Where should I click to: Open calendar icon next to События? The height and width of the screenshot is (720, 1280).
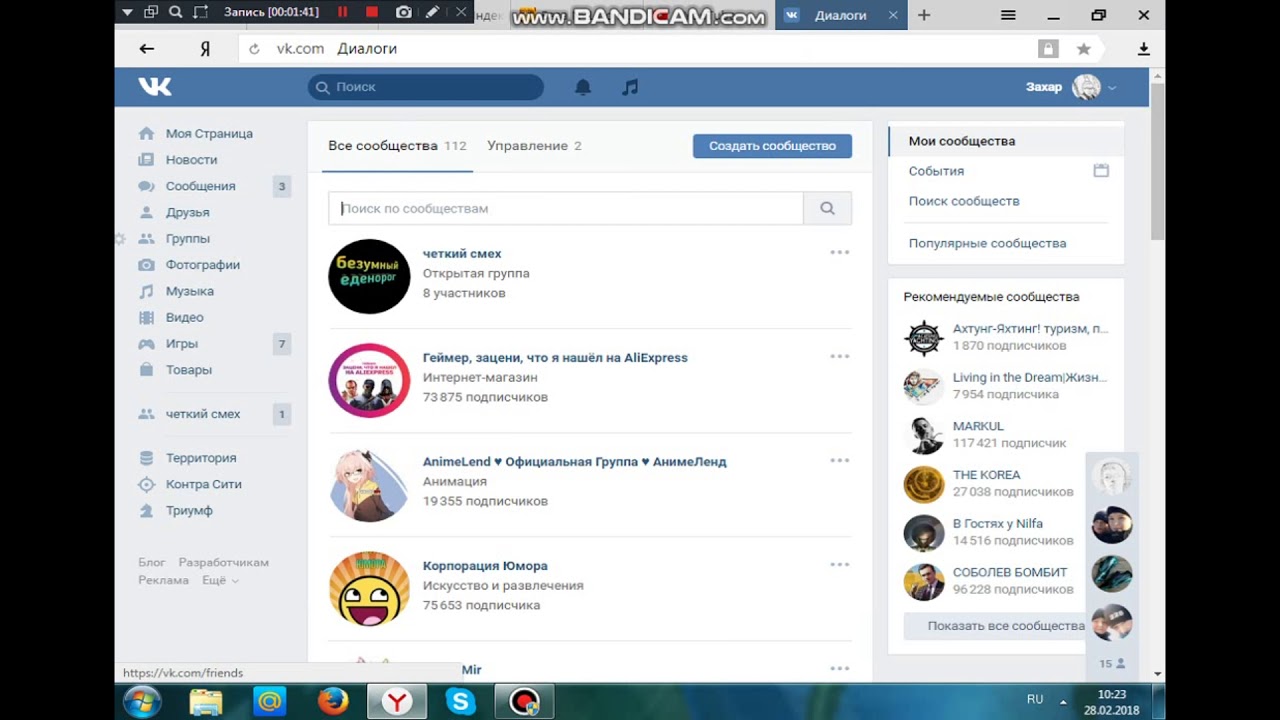1101,171
